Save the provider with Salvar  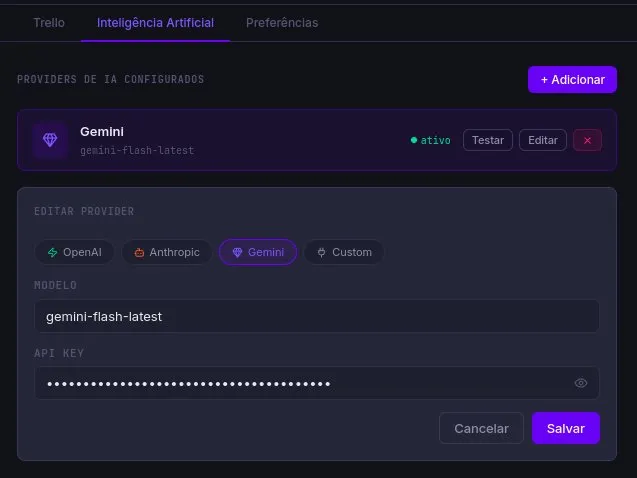(566, 428)
